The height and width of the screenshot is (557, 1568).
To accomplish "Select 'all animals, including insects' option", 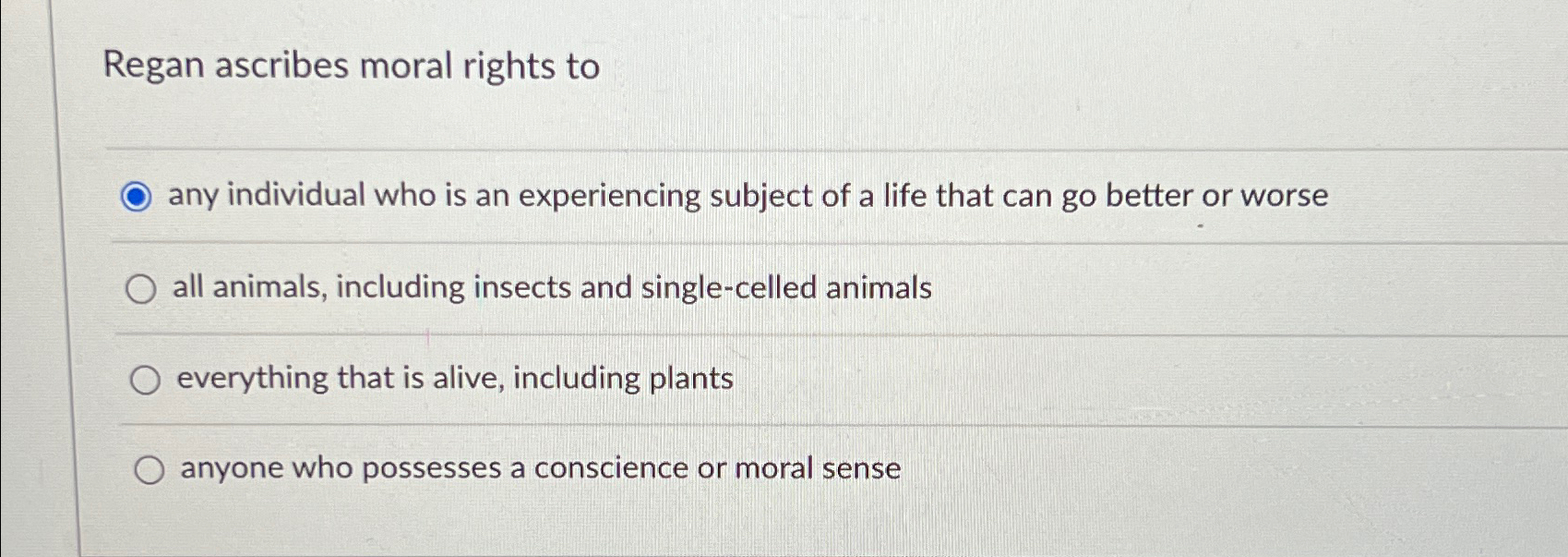I will tap(142, 289).
